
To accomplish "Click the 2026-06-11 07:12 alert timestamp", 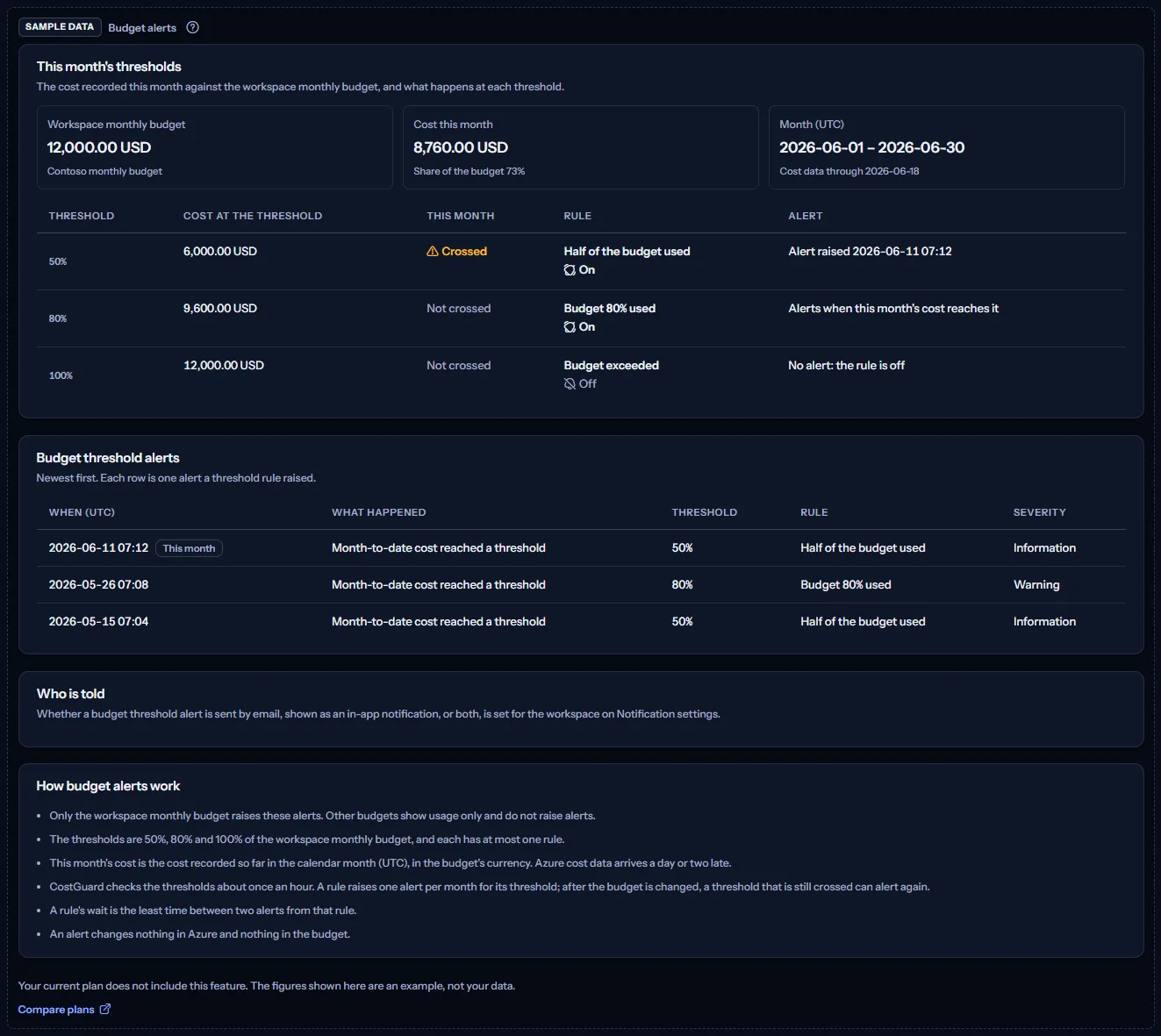I will (98, 548).
